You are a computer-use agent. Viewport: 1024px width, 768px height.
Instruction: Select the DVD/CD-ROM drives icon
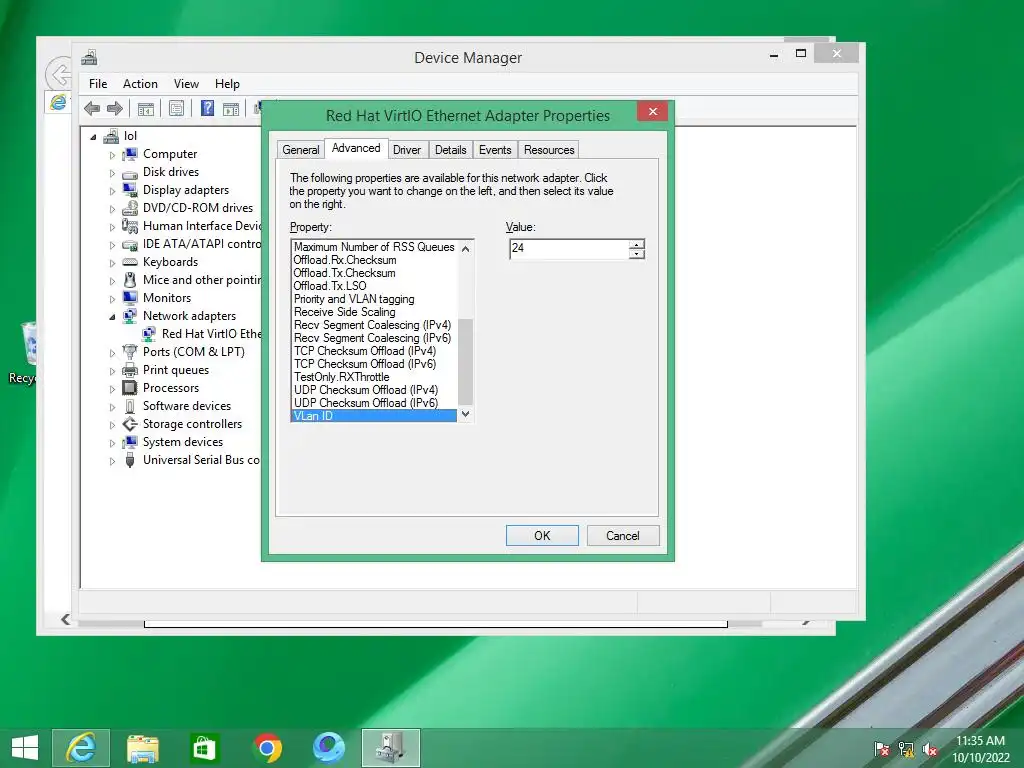click(x=131, y=208)
